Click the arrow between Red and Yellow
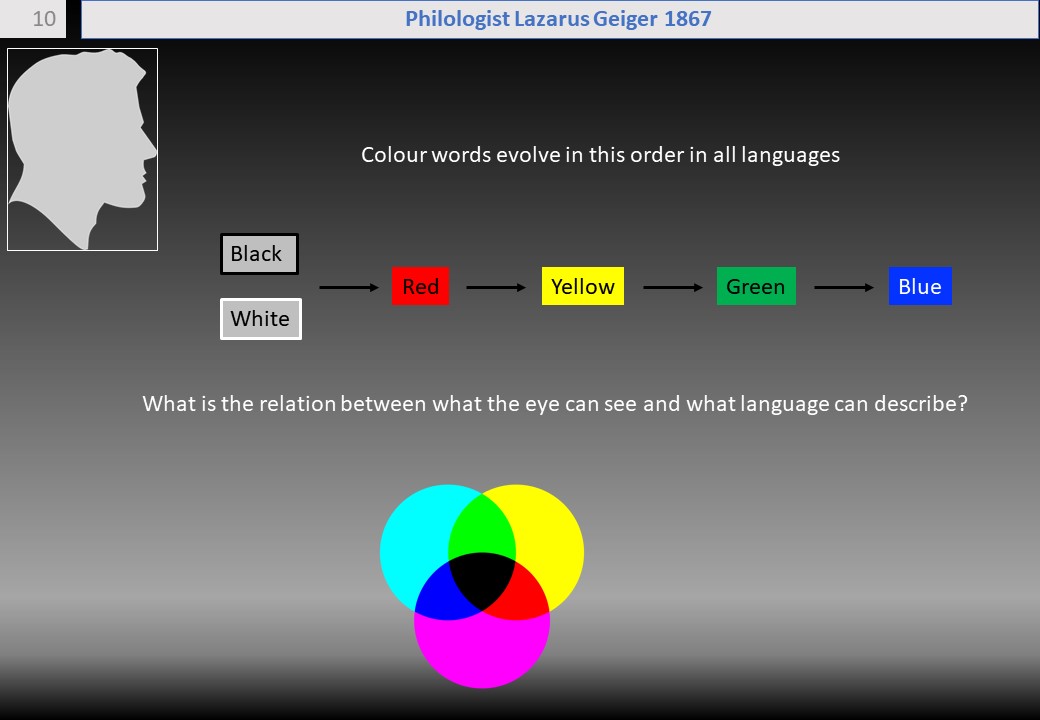1040x720 pixels. point(496,287)
